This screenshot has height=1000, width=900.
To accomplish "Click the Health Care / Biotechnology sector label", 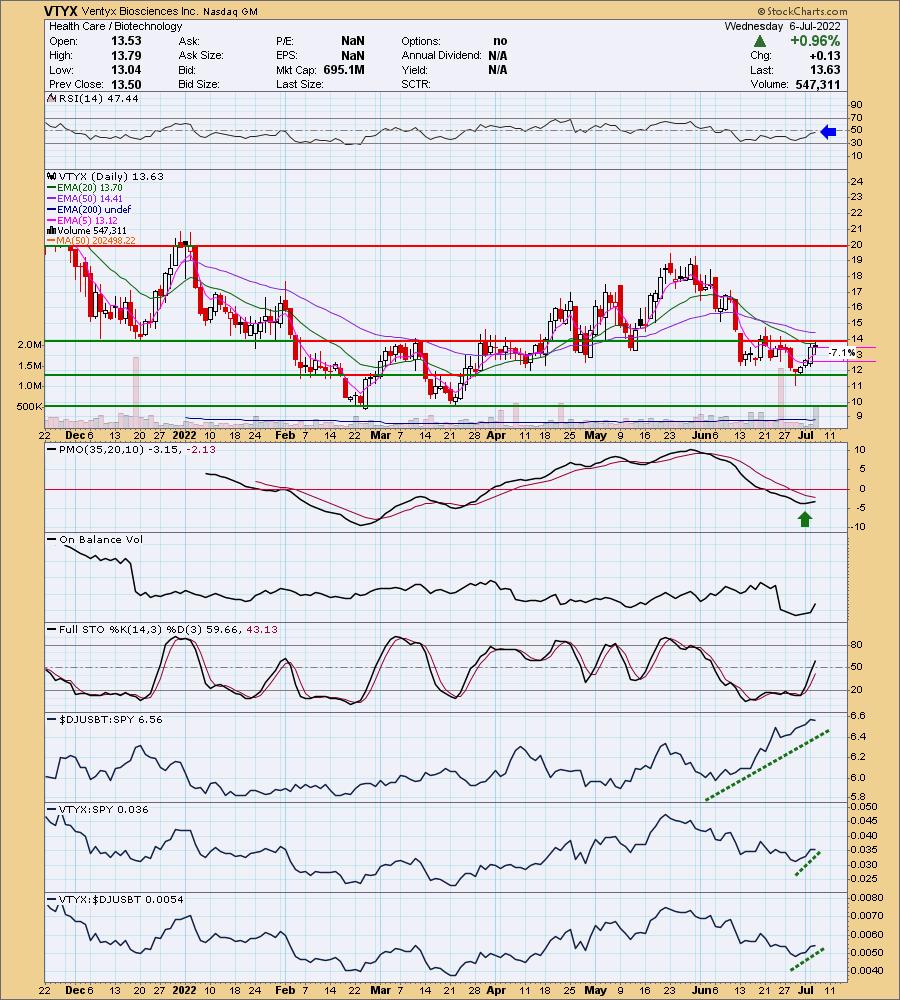I will (x=115, y=26).
